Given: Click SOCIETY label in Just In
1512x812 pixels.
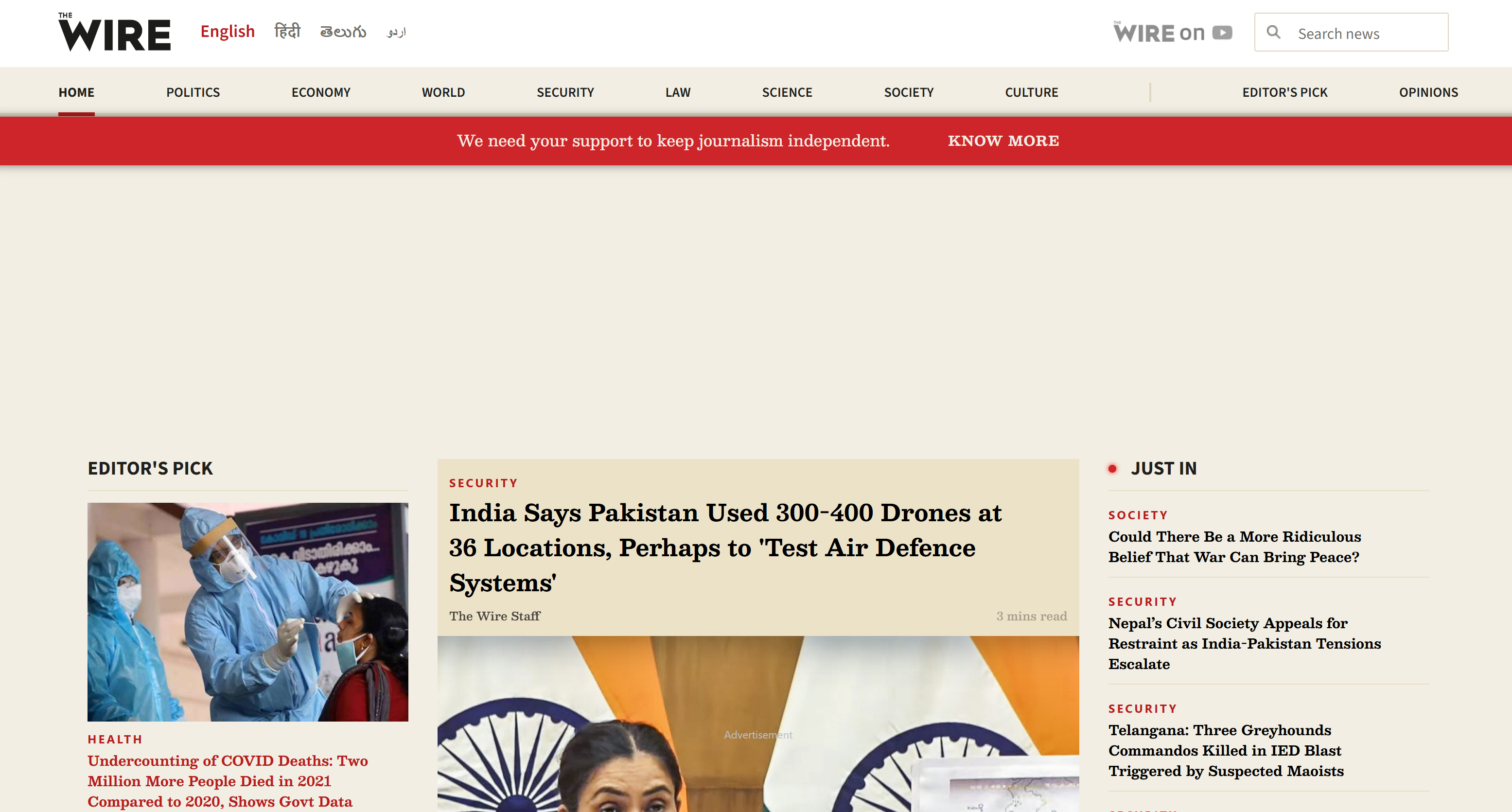Looking at the screenshot, I should tap(1138, 515).
